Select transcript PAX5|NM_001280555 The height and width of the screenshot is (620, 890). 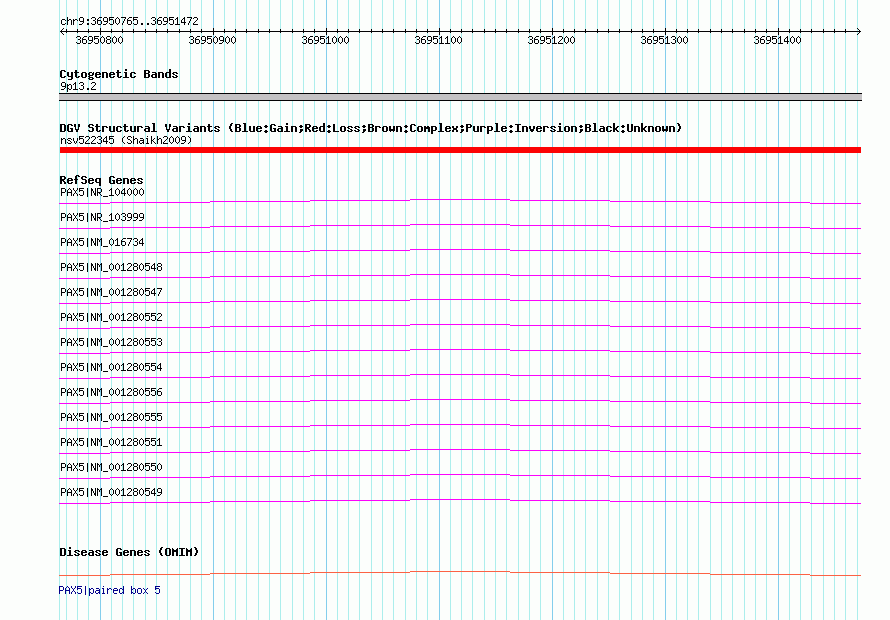(x=111, y=417)
